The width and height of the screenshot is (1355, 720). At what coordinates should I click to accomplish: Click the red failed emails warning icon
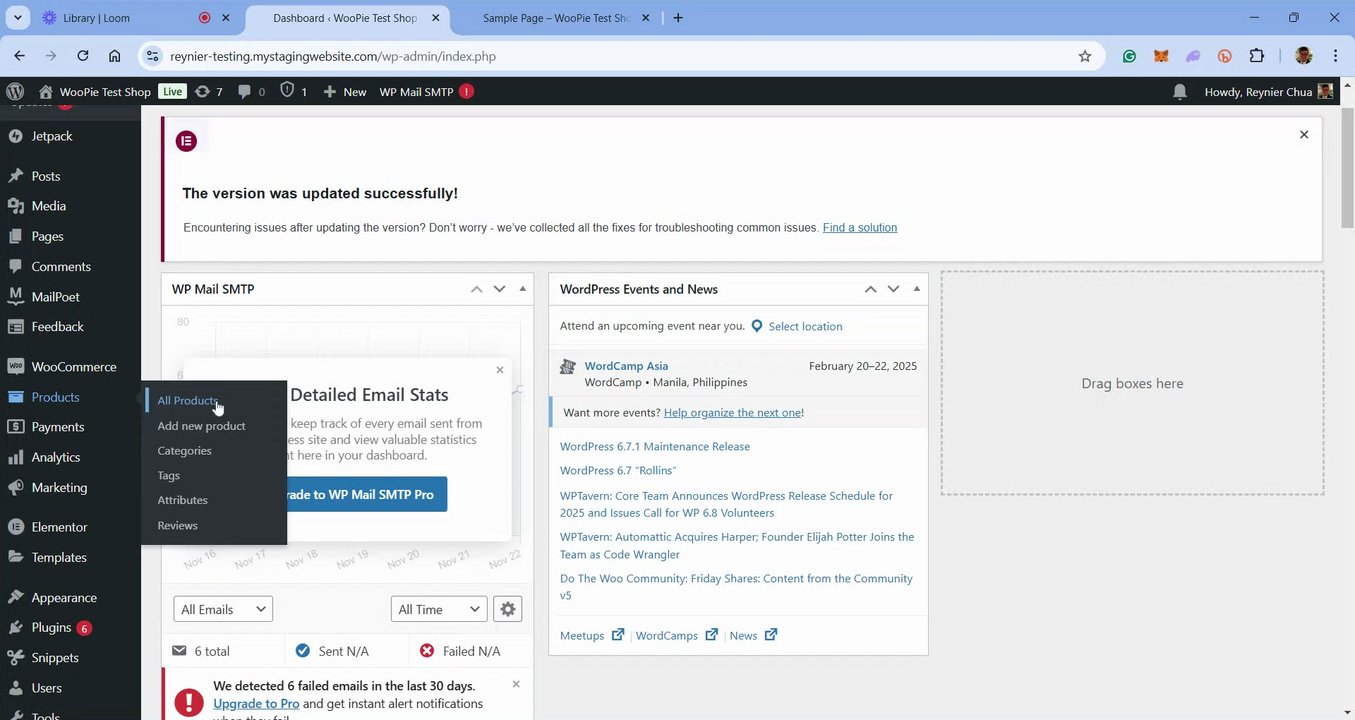pos(189,702)
